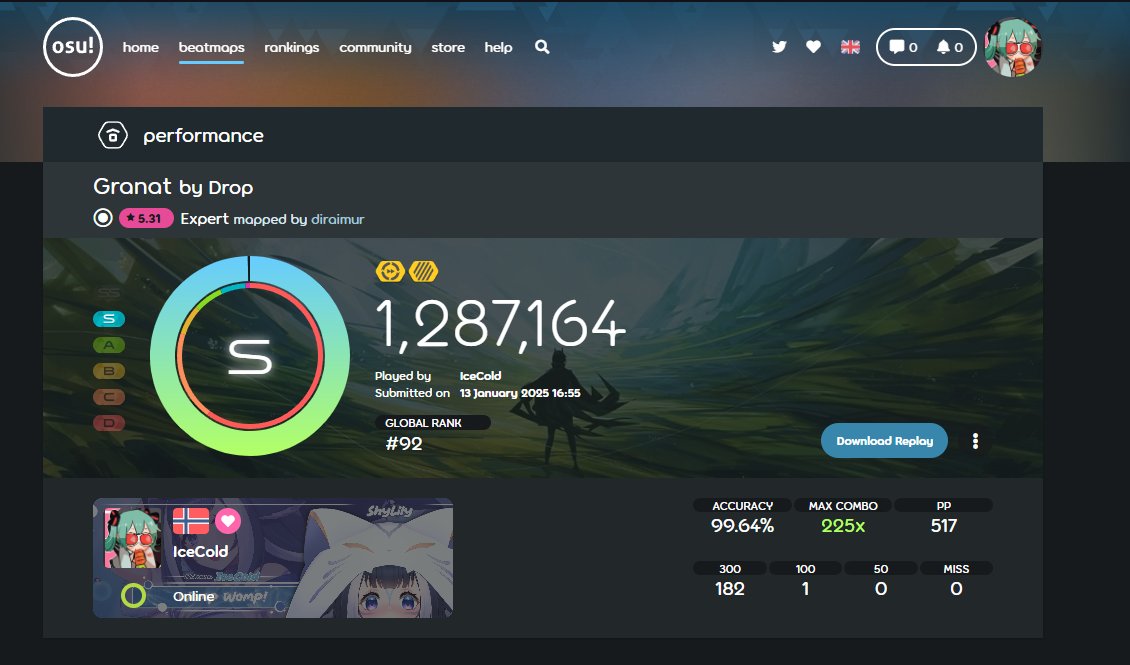Open the Granat beatmap title link
1130x665 pixels.
point(132,187)
